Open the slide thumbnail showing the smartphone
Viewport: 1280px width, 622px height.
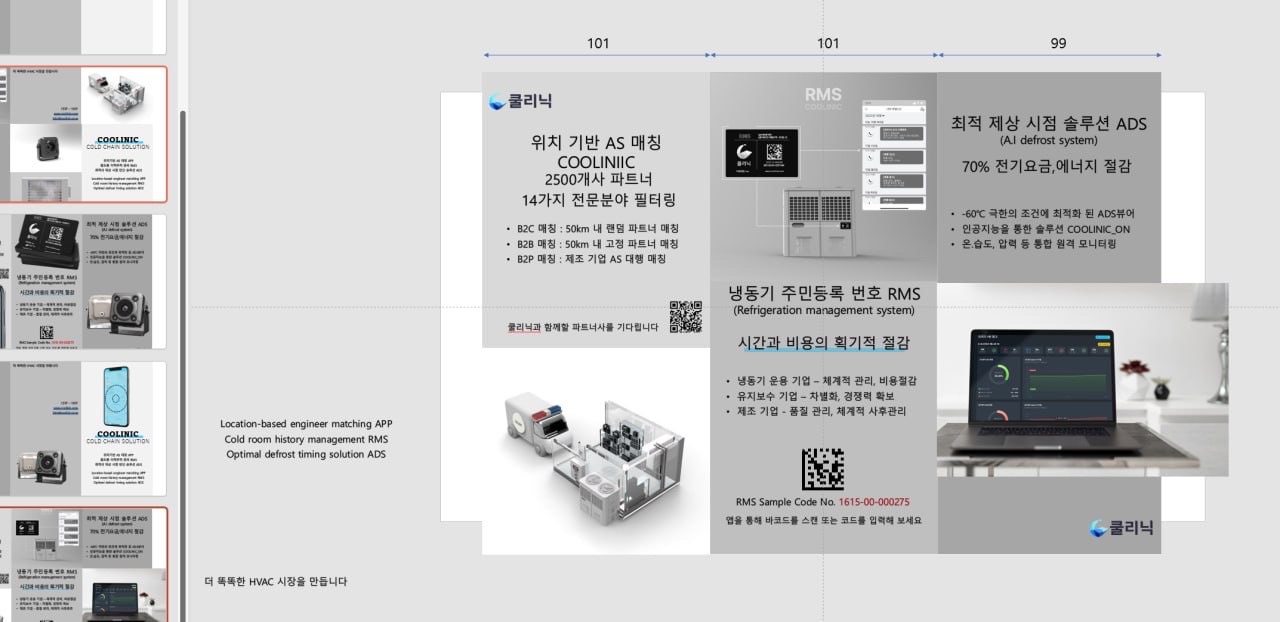tap(84, 429)
